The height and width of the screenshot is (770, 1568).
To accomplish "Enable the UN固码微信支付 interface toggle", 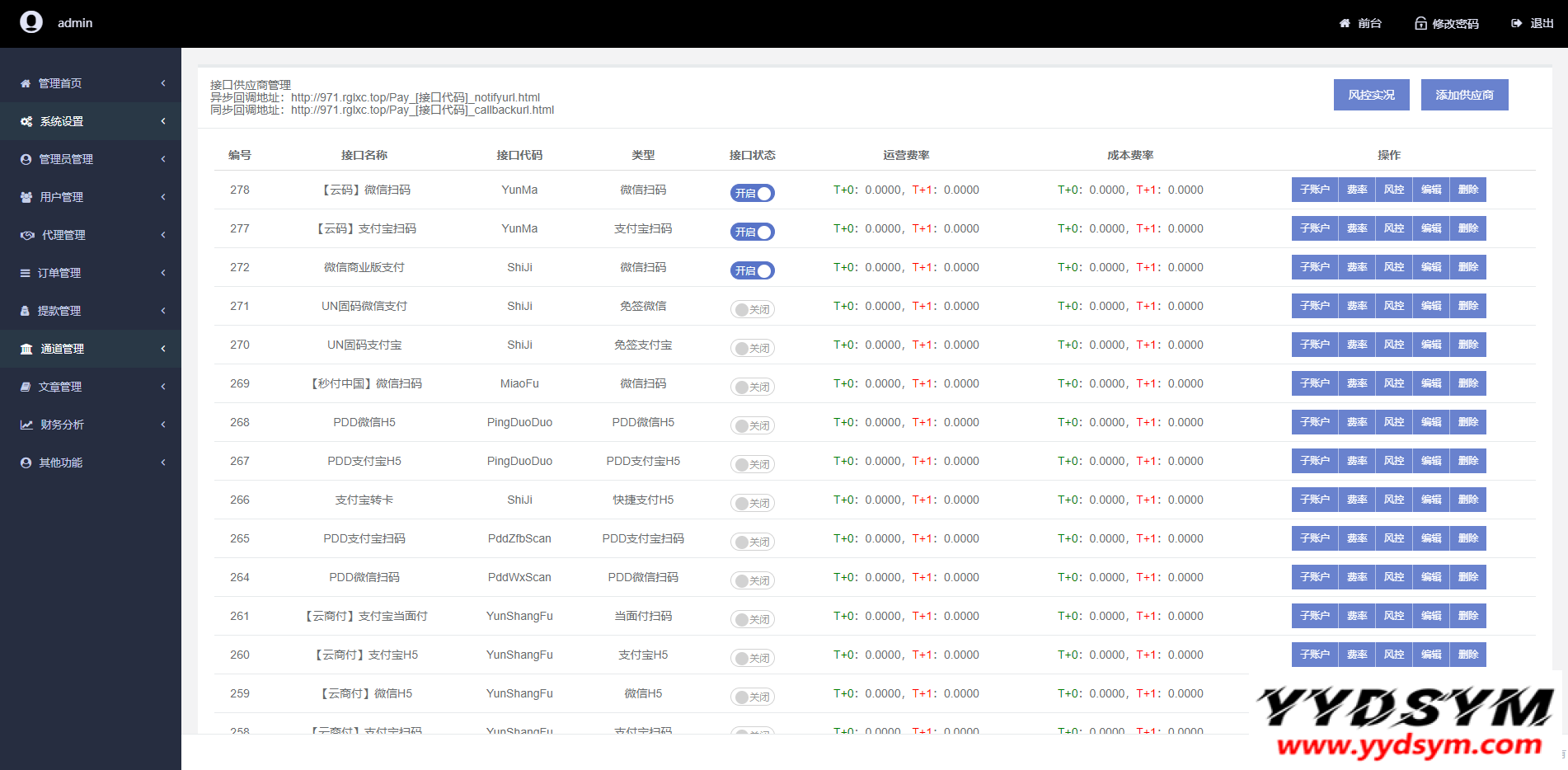I will coord(752,309).
